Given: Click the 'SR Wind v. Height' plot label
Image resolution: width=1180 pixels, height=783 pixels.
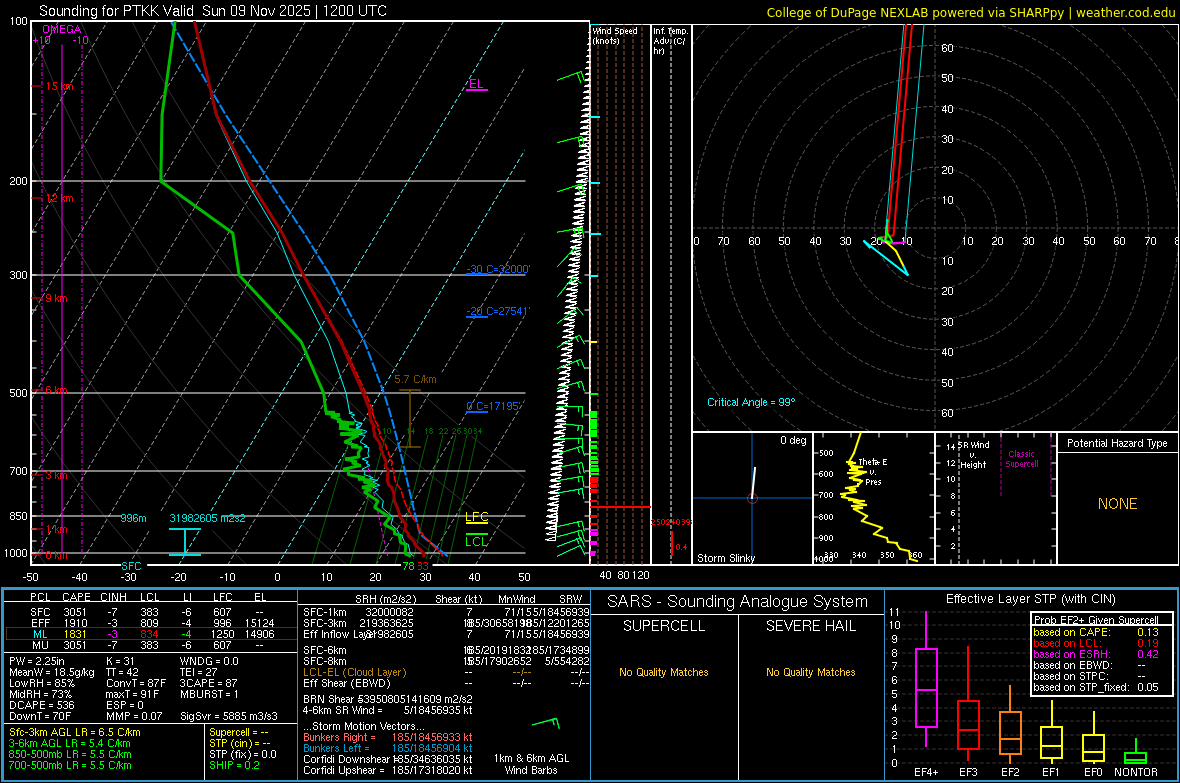Looking at the screenshot, I should tap(974, 455).
